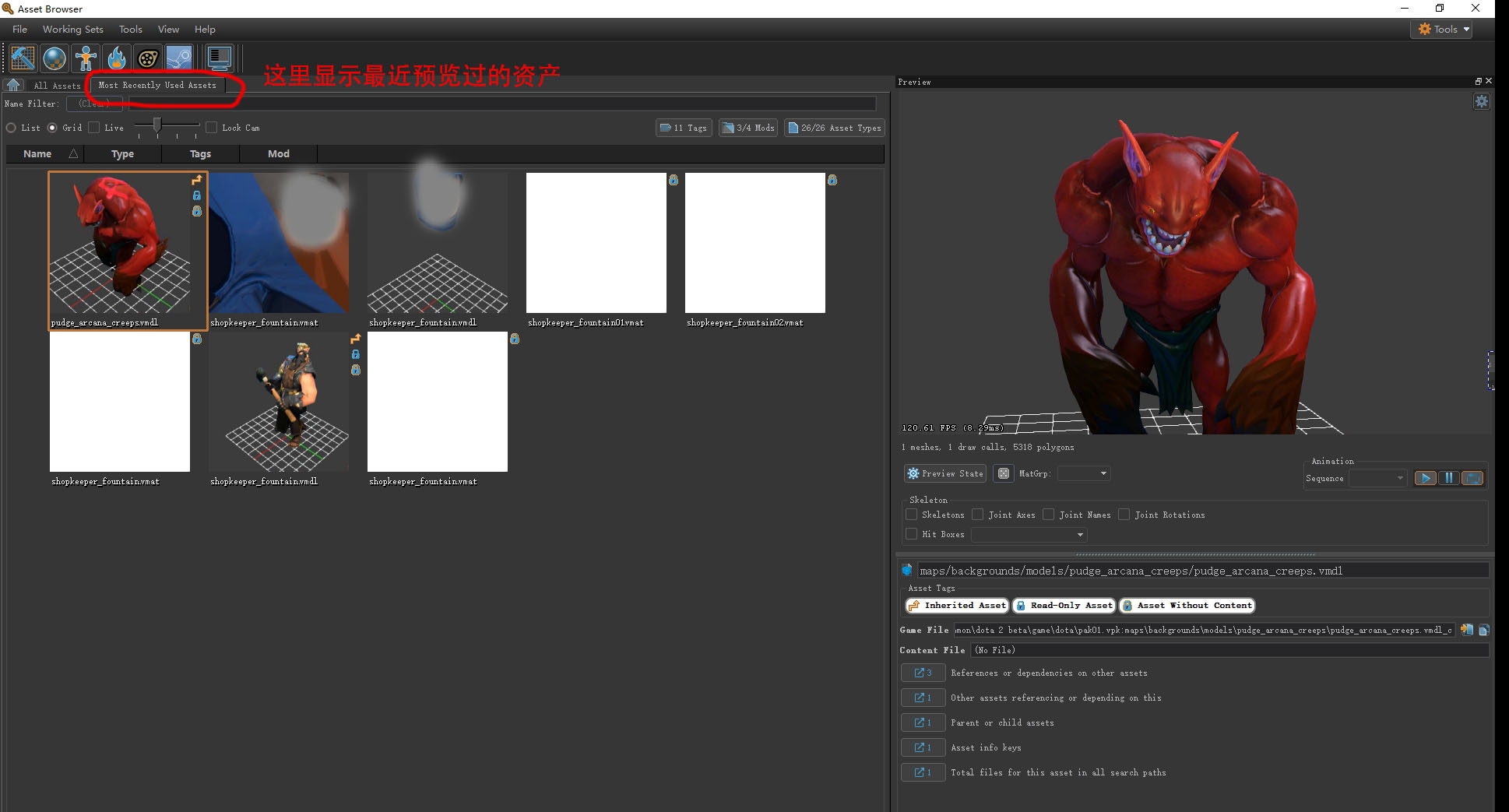The height and width of the screenshot is (812, 1509).
Task: Open the Material Editor globe icon
Action: coord(55,58)
